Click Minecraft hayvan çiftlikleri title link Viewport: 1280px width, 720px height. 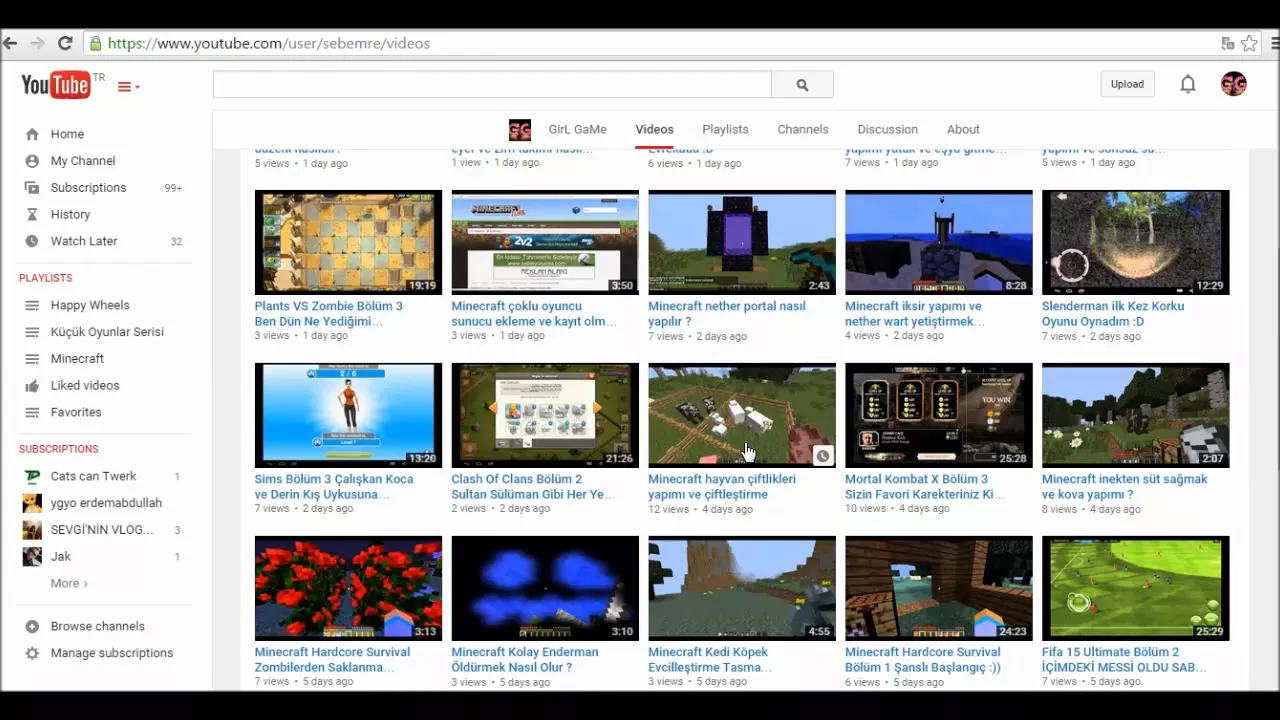pyautogui.click(x=722, y=486)
